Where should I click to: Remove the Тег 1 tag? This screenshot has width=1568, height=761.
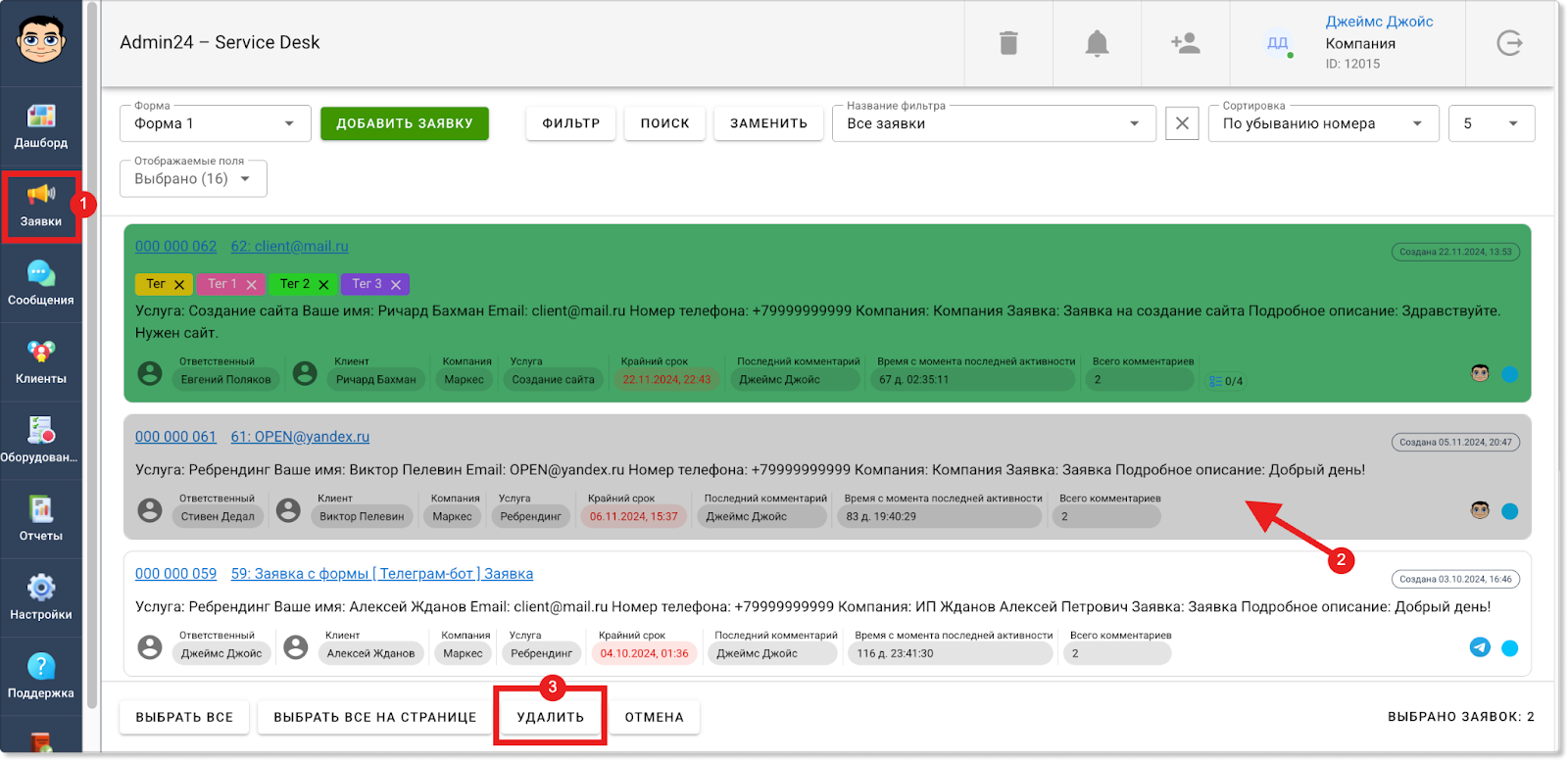click(x=252, y=285)
